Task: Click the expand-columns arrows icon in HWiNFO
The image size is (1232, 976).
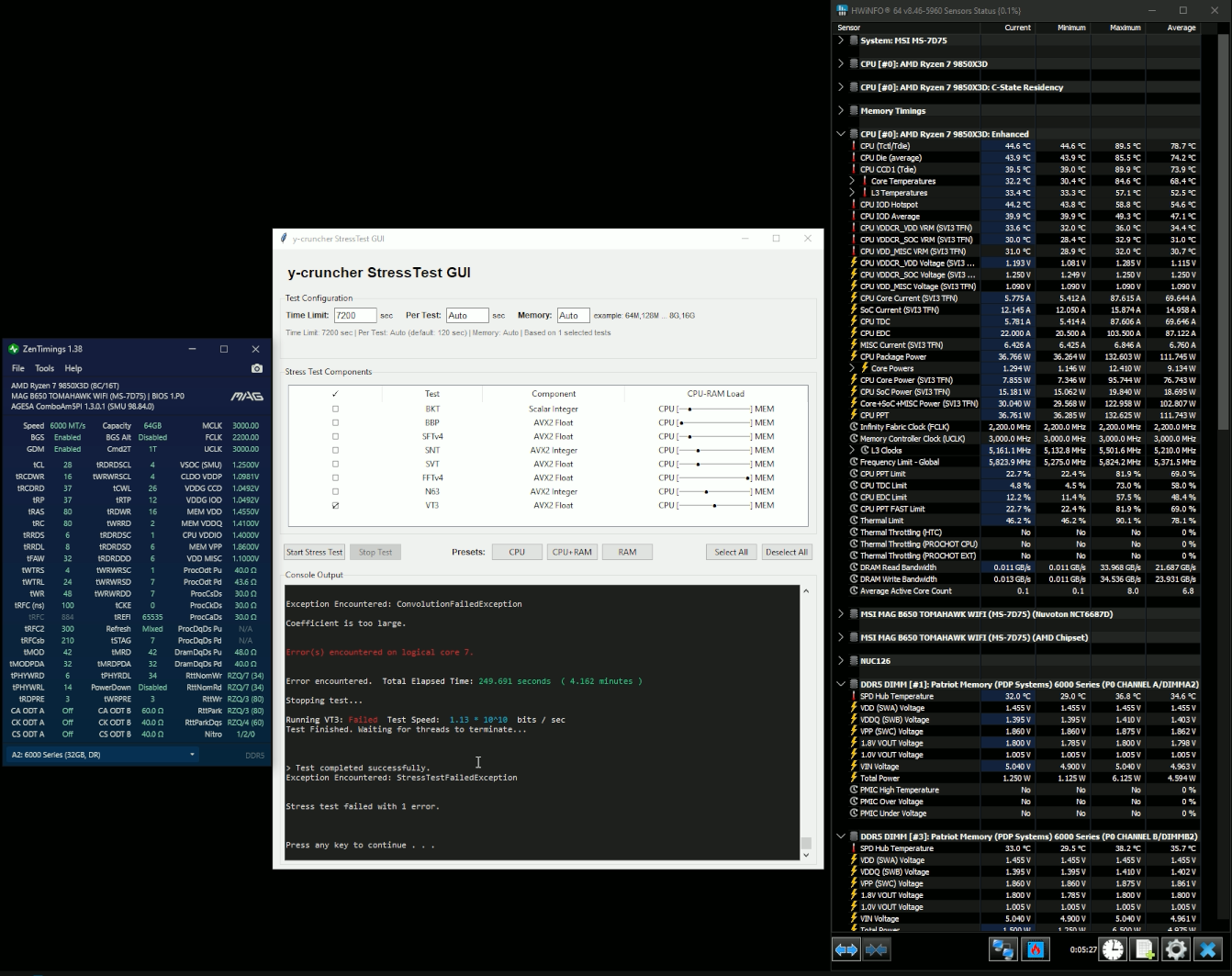Action: click(x=846, y=949)
